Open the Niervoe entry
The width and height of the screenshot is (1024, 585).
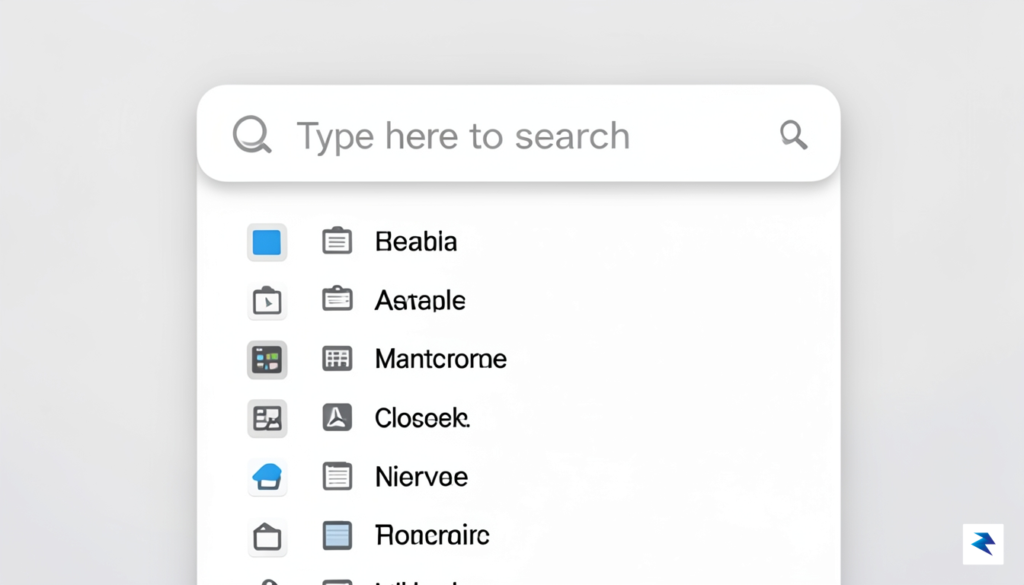421,477
